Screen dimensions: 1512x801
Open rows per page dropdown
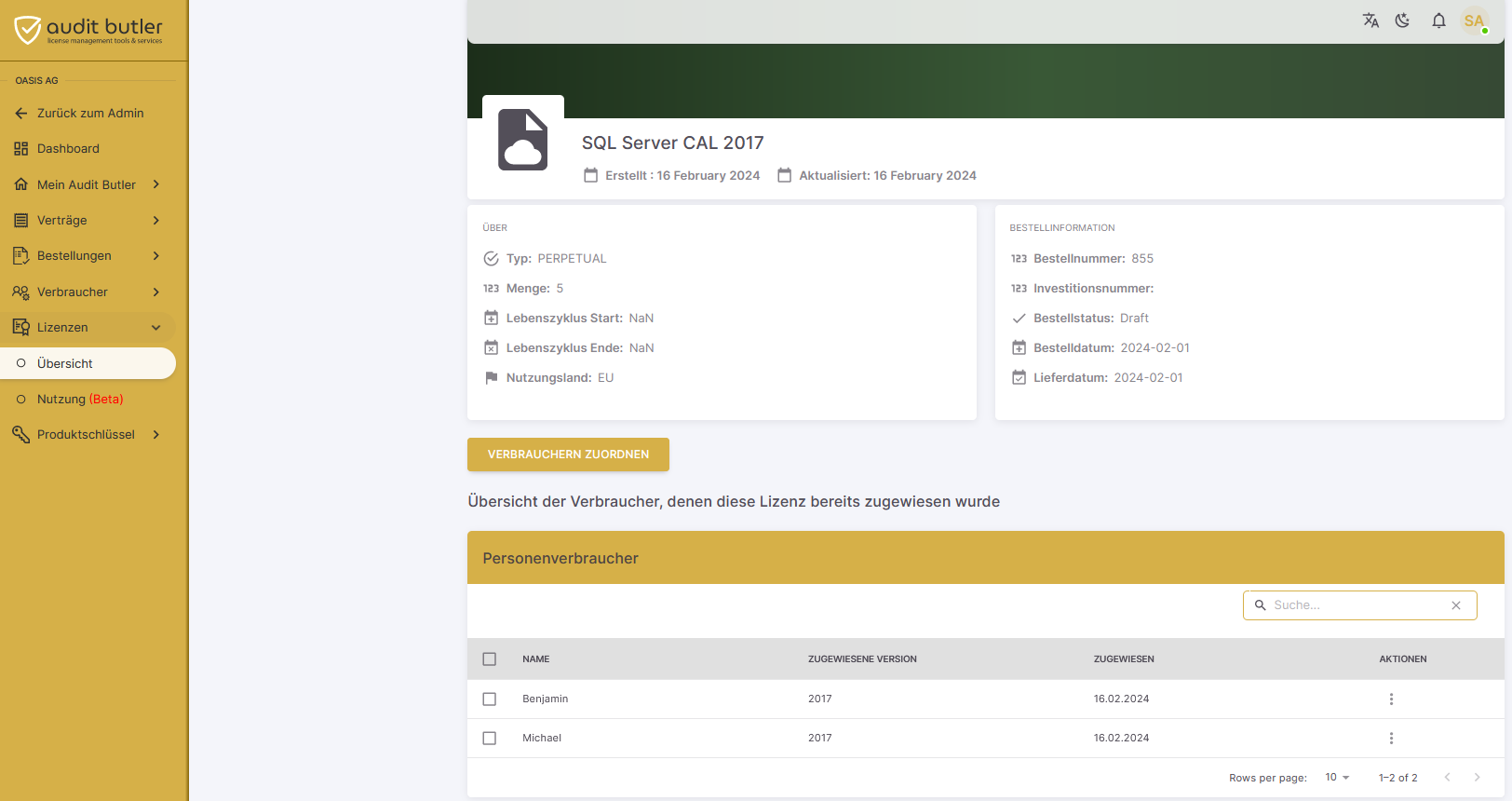pyautogui.click(x=1338, y=778)
